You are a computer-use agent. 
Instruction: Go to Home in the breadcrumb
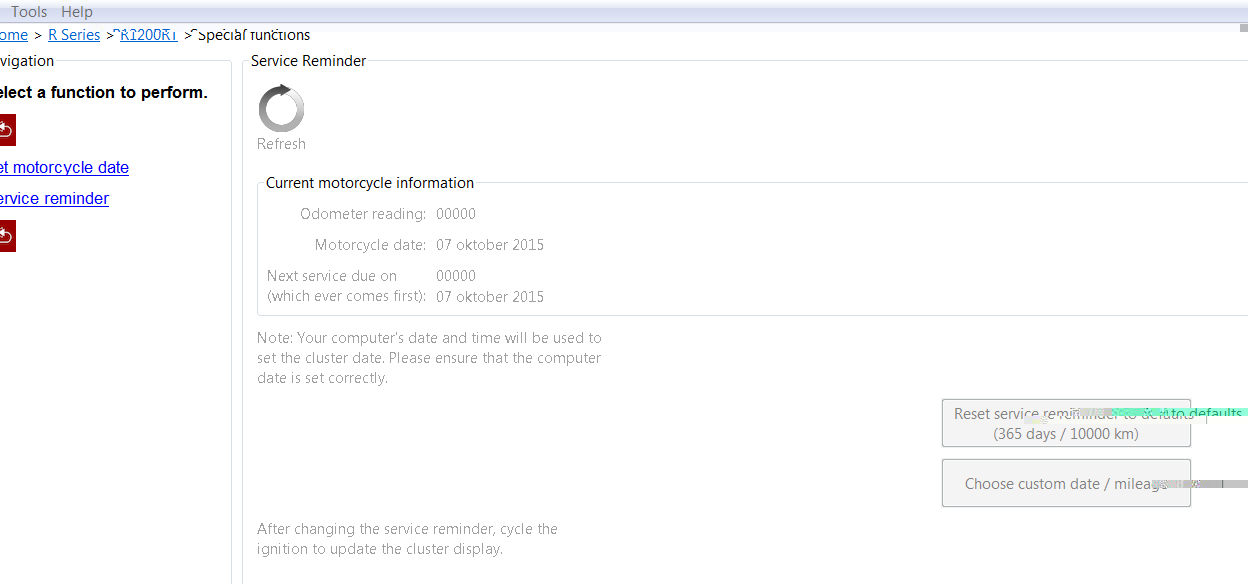click(13, 35)
